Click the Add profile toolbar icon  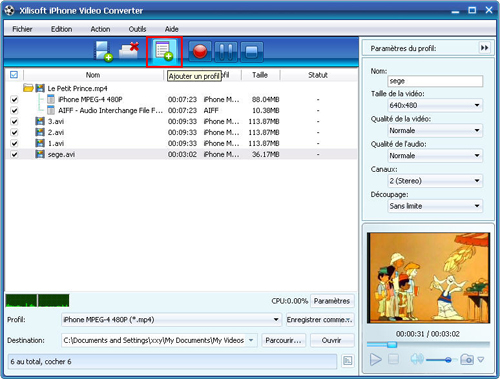(x=164, y=51)
